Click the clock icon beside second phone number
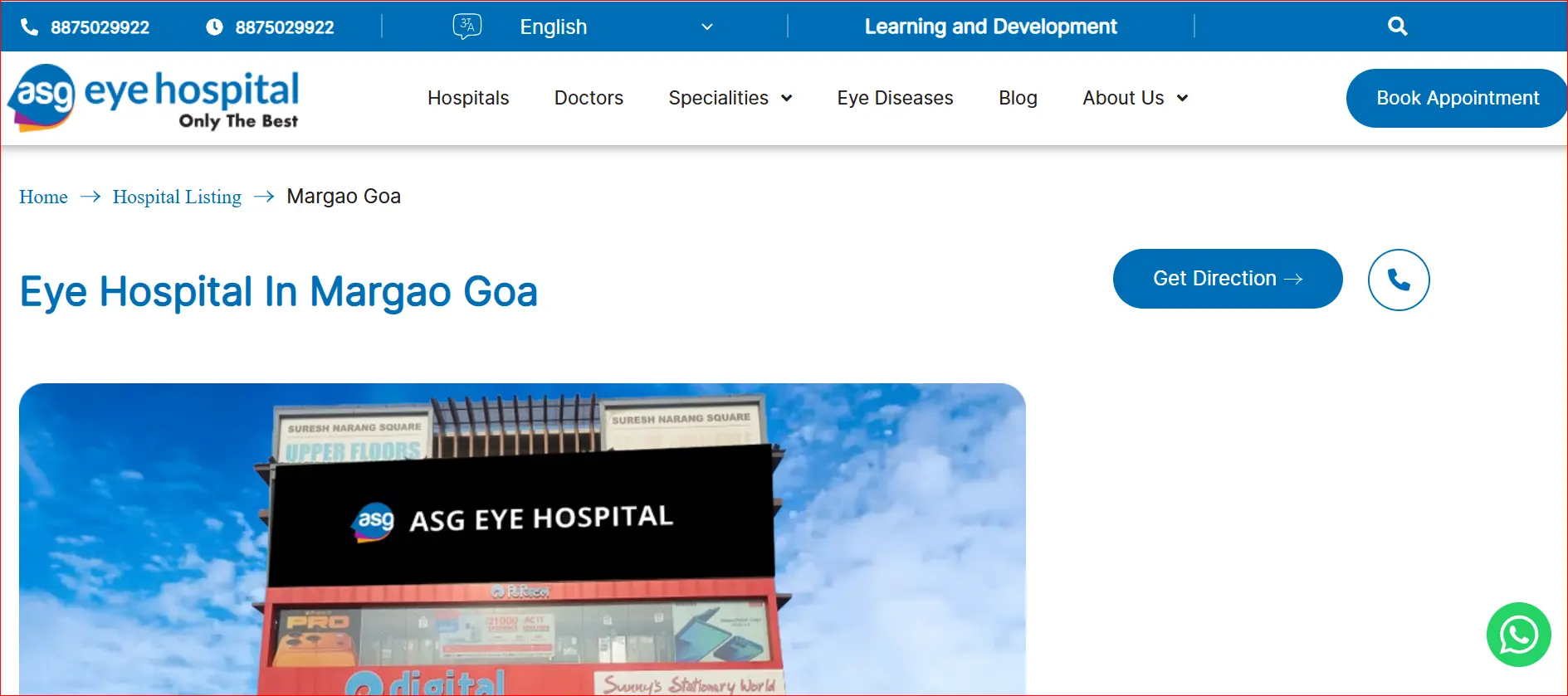This screenshot has height=696, width=1568. click(214, 27)
